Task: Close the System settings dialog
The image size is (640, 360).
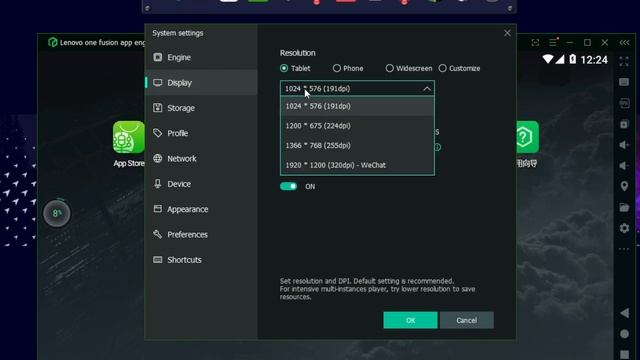Action: tap(507, 33)
